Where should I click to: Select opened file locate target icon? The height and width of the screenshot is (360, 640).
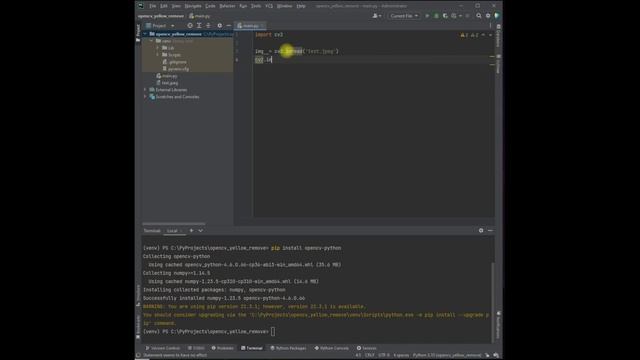click(190, 26)
